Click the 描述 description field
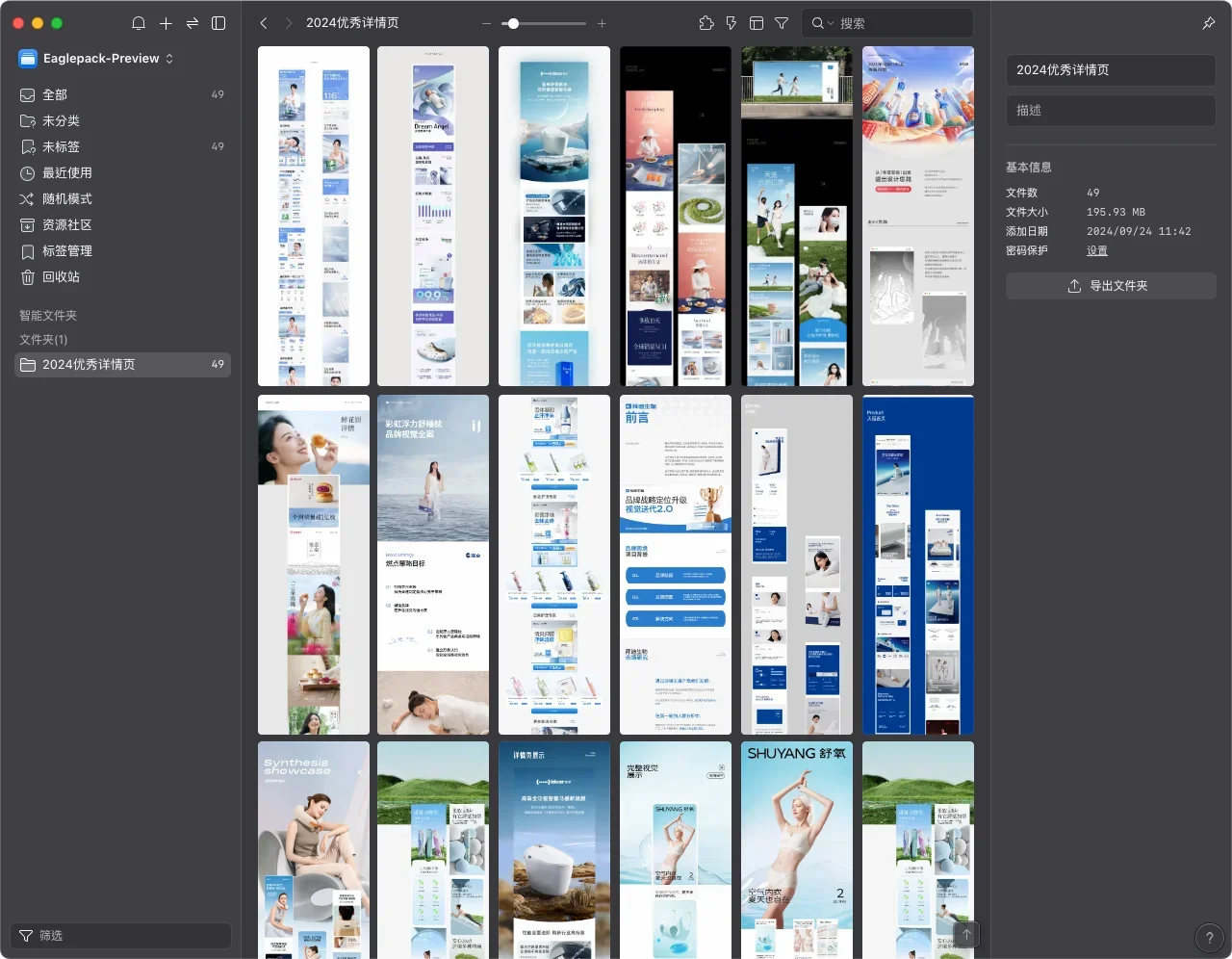Image resolution: width=1232 pixels, height=959 pixels. click(1111, 111)
